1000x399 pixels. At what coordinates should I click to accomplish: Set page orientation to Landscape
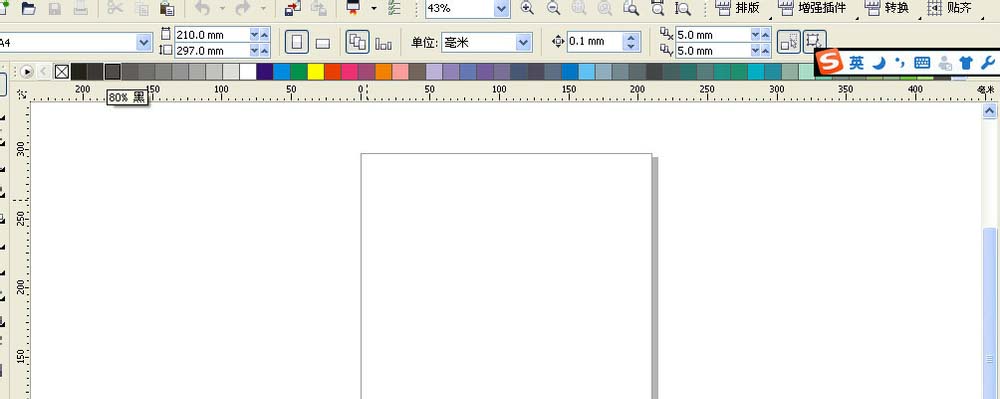pos(323,43)
